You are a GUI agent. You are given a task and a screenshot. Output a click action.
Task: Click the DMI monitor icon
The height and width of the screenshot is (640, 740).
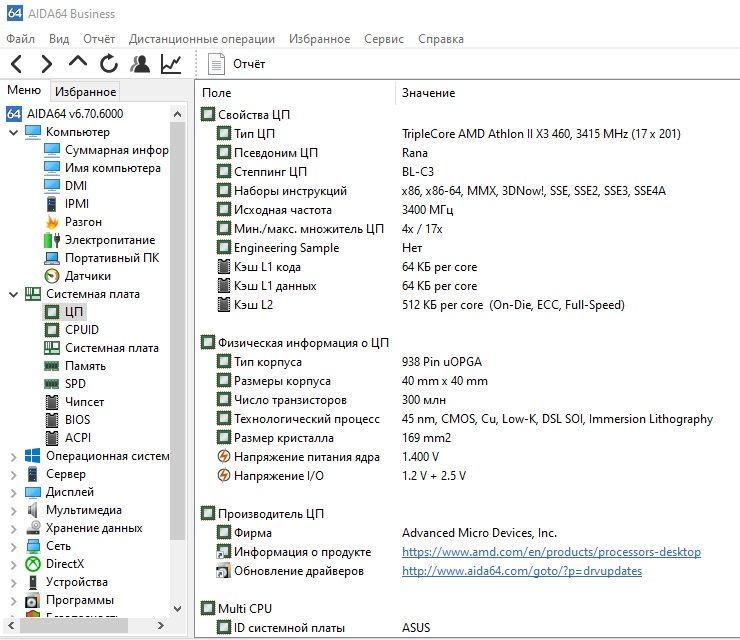click(x=51, y=186)
